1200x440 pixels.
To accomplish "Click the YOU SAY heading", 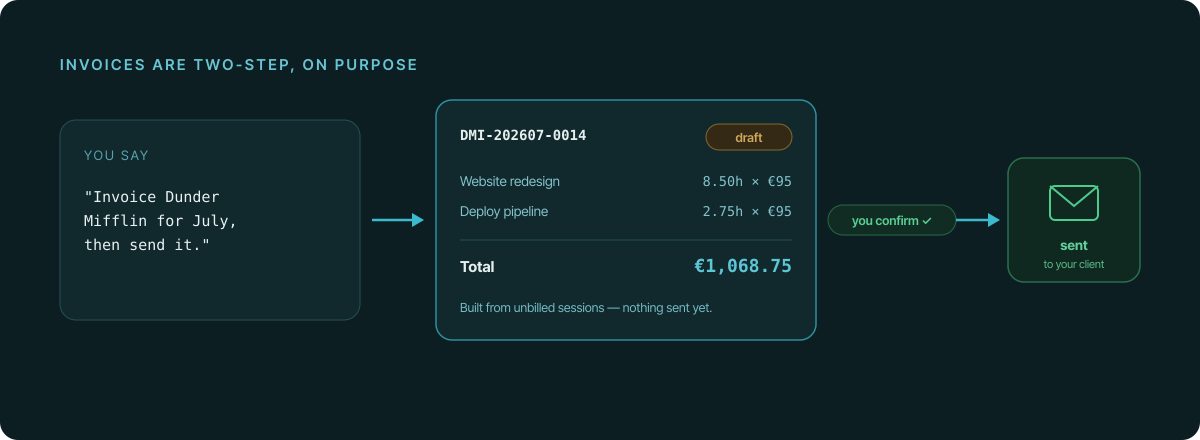I will [116, 156].
